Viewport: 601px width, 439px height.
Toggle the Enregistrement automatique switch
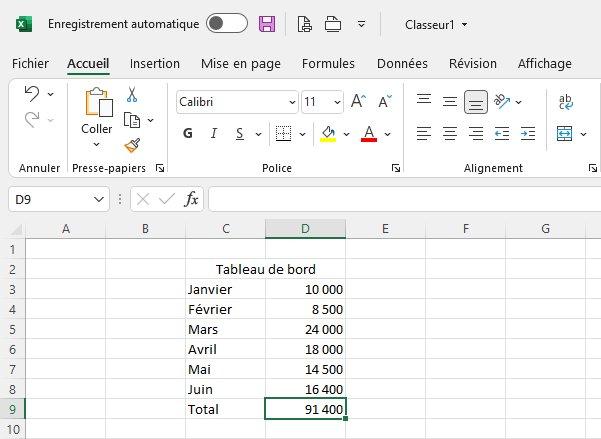(x=227, y=23)
